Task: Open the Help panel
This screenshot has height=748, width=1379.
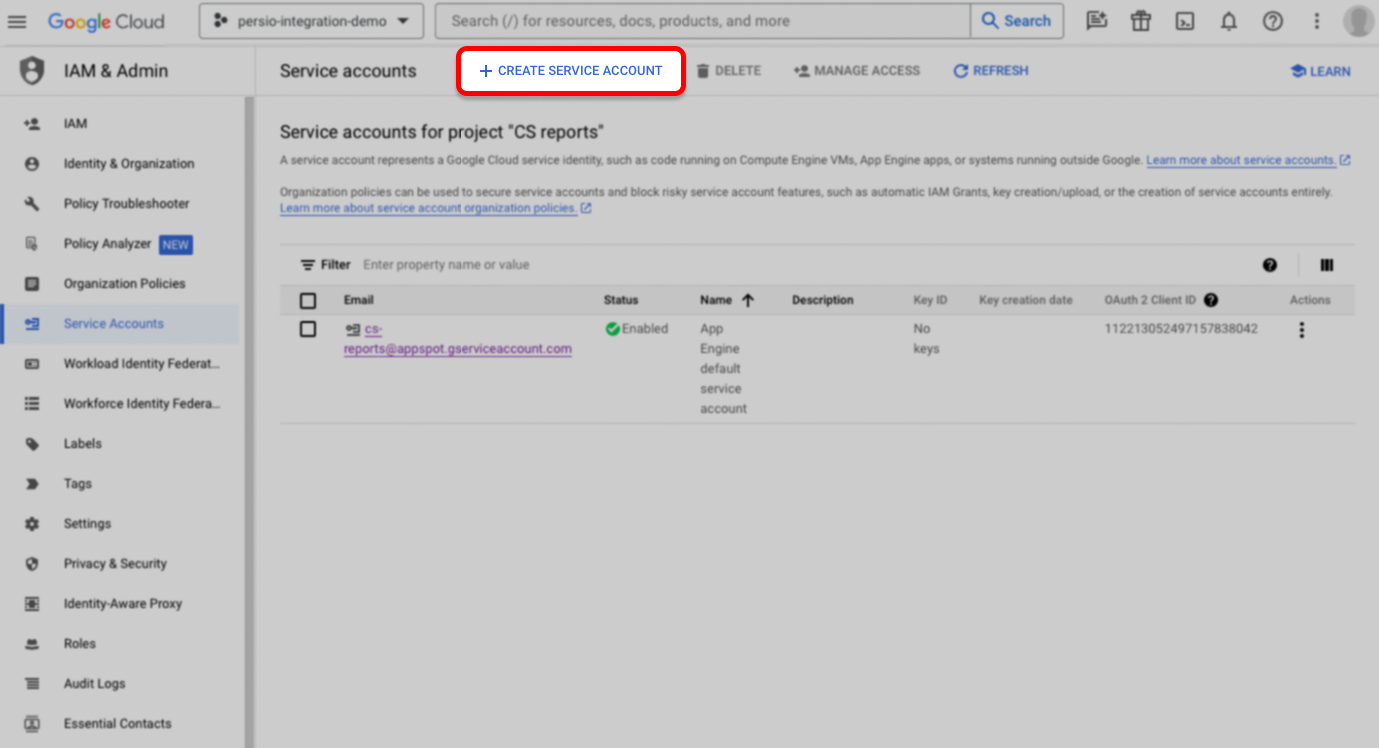Action: 1272,21
